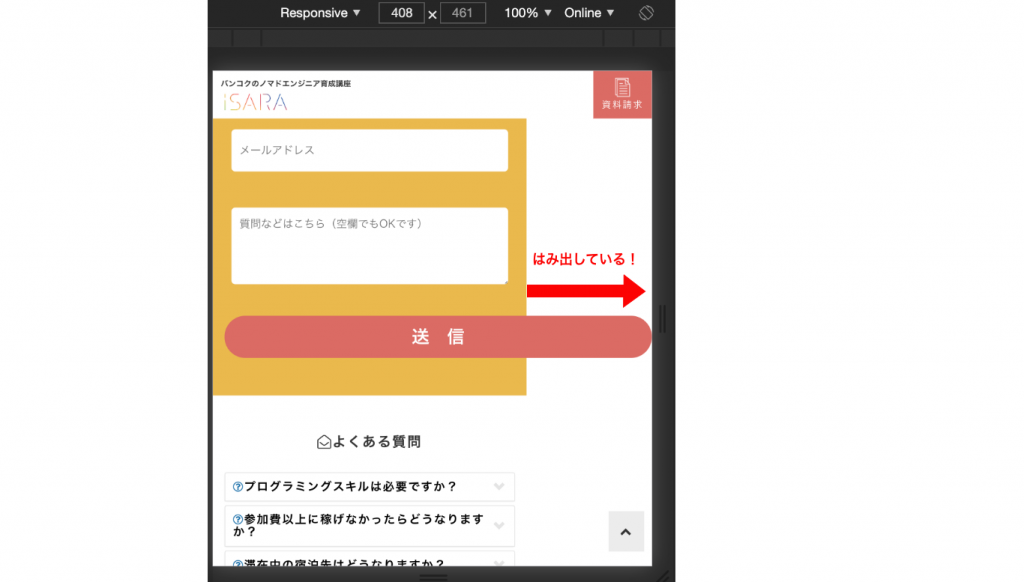Click the rotate viewport icon

coord(646,13)
